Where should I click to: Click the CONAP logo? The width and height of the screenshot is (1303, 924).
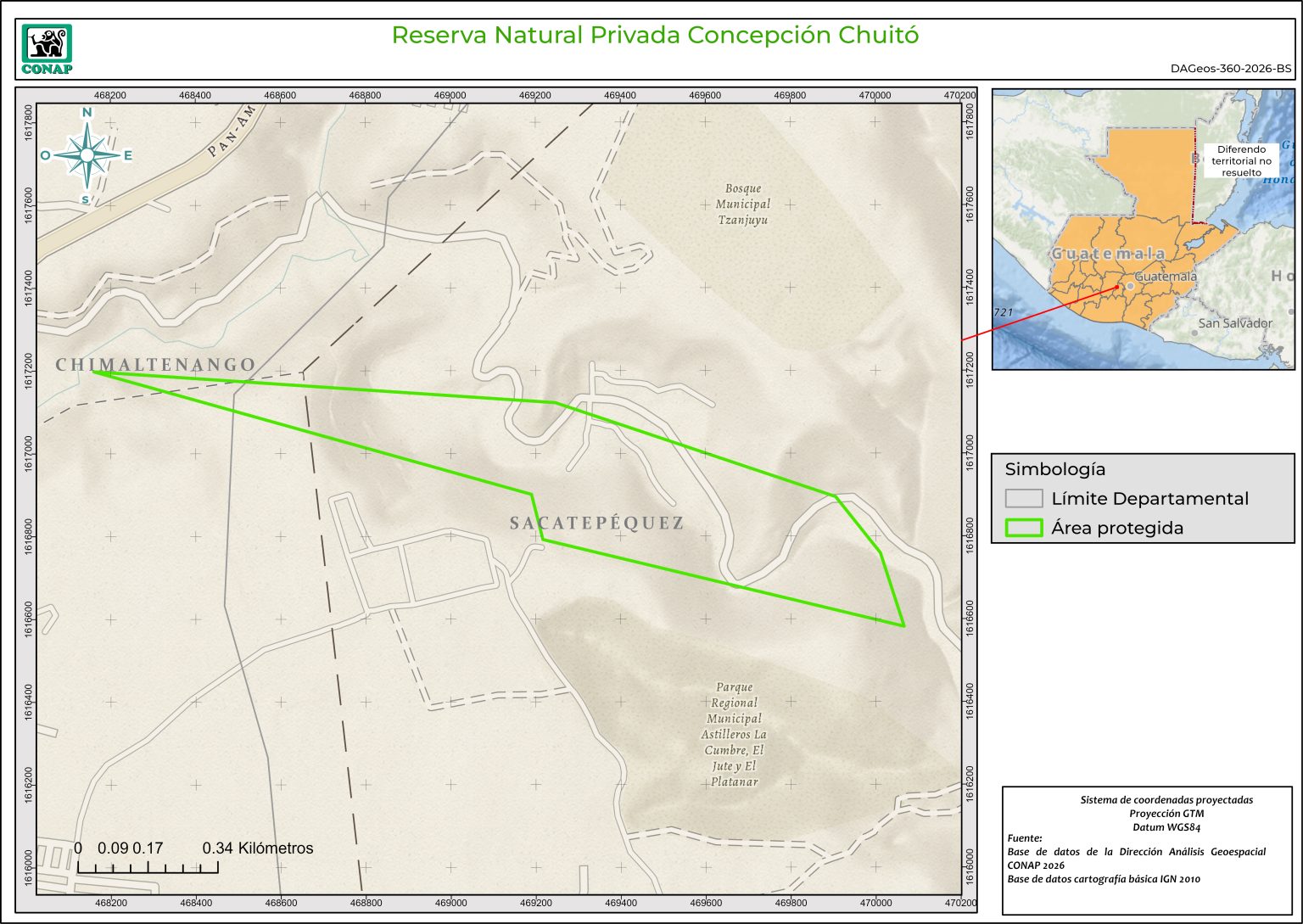click(47, 49)
